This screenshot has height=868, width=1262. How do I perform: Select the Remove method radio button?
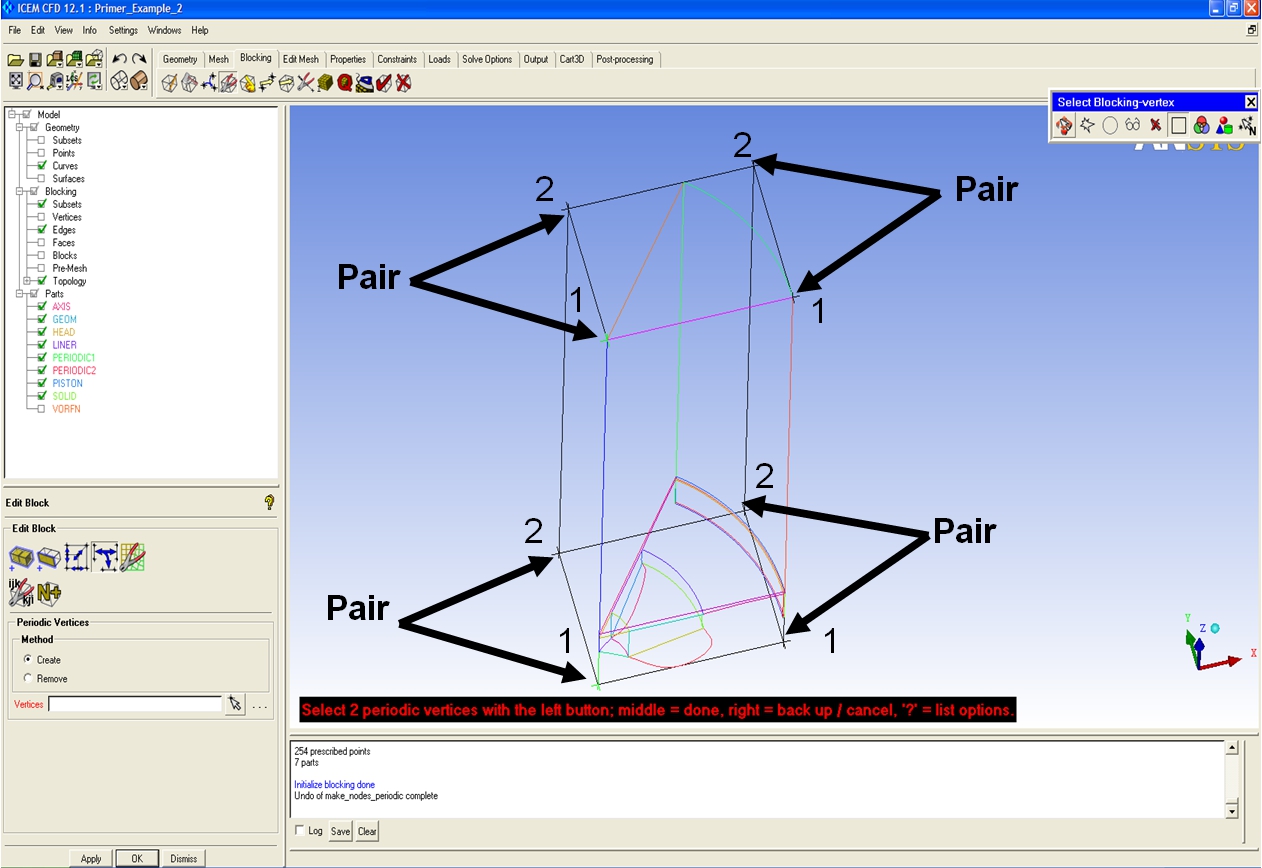coord(29,678)
